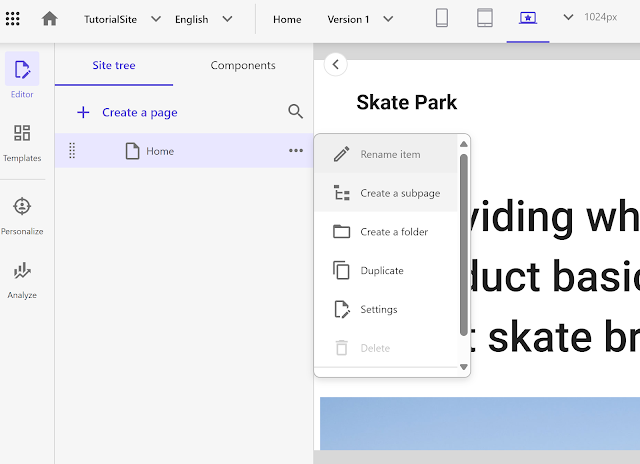Open the Personalize sidebar section

point(22,216)
